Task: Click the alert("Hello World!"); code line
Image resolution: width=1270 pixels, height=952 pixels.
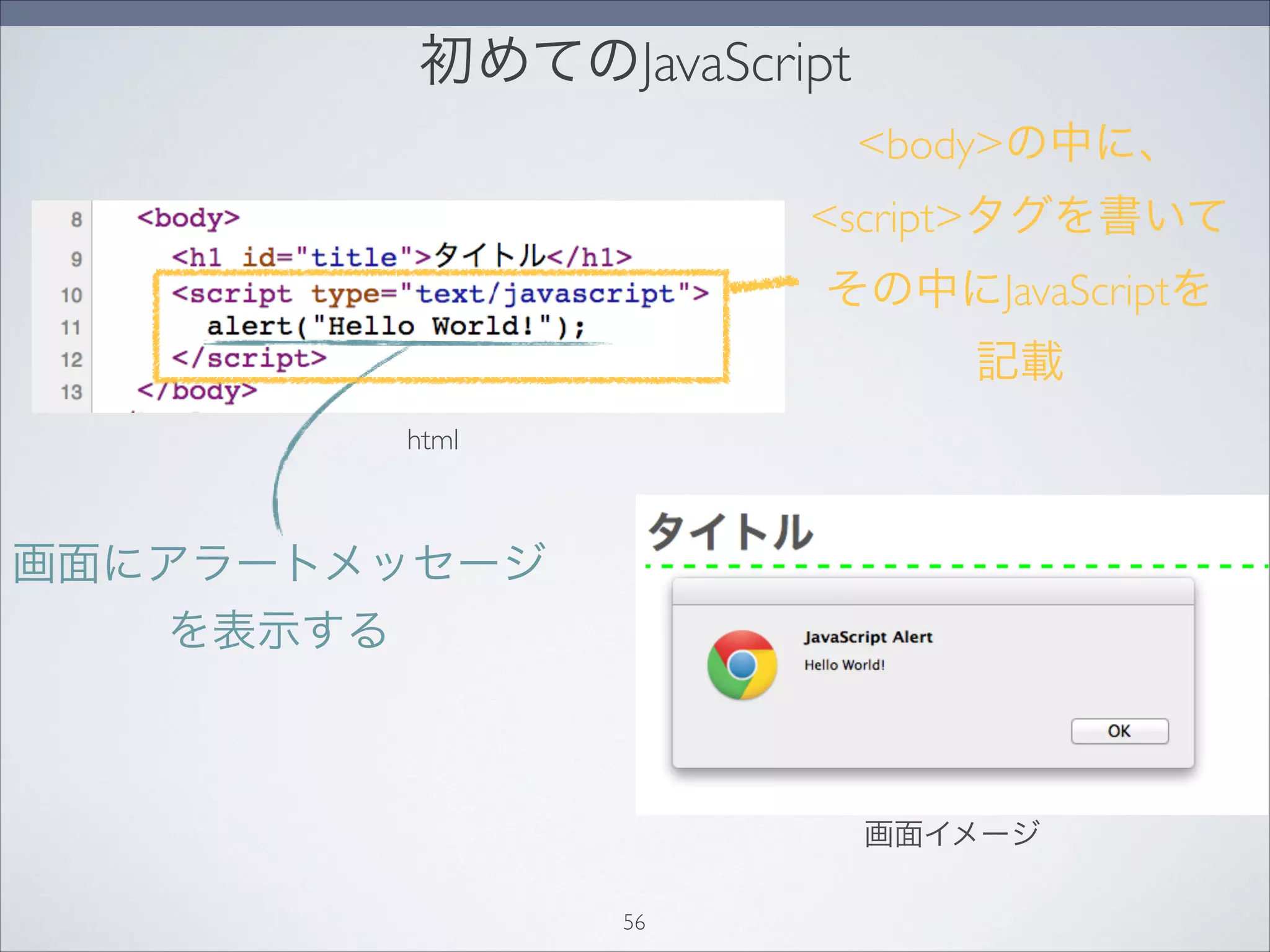Action: tap(396, 326)
